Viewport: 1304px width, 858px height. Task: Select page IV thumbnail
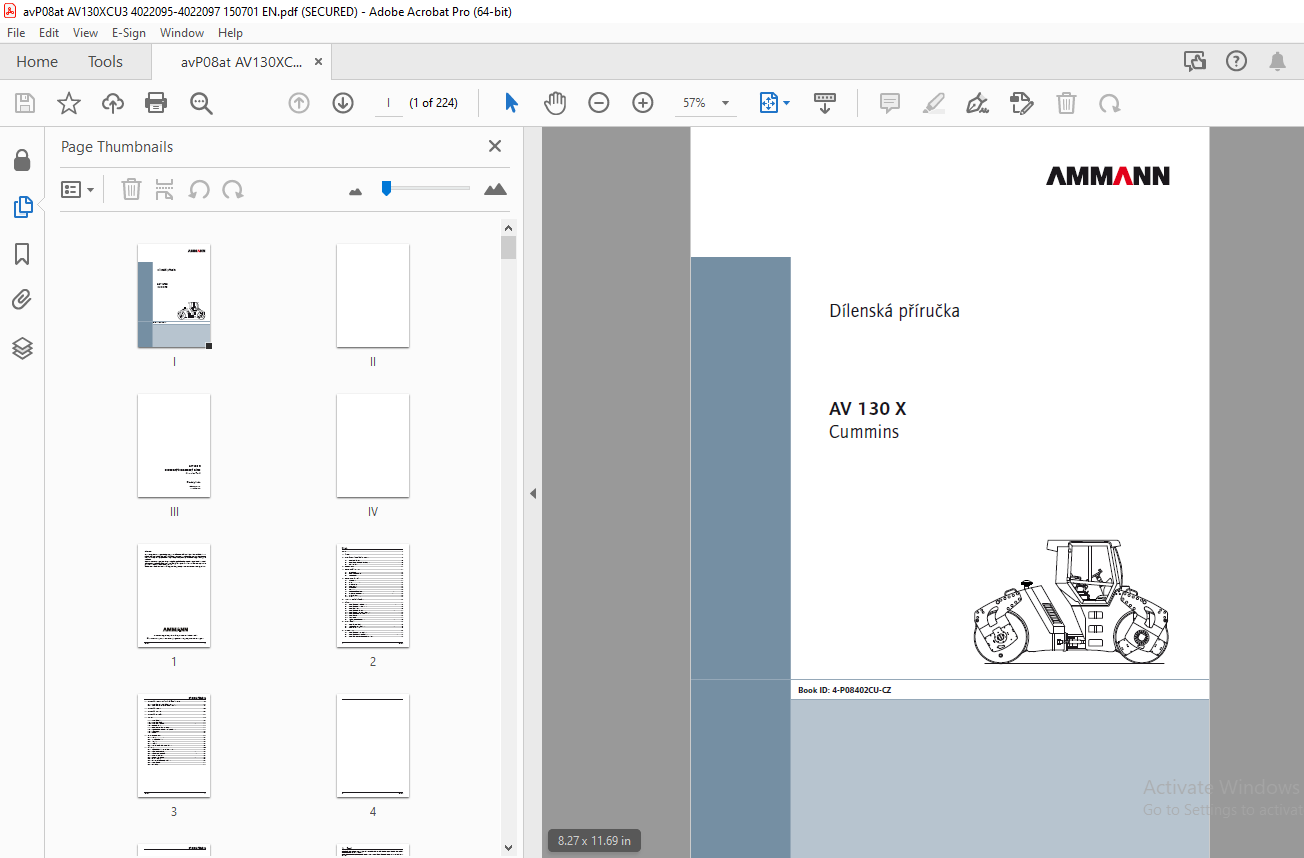click(373, 446)
